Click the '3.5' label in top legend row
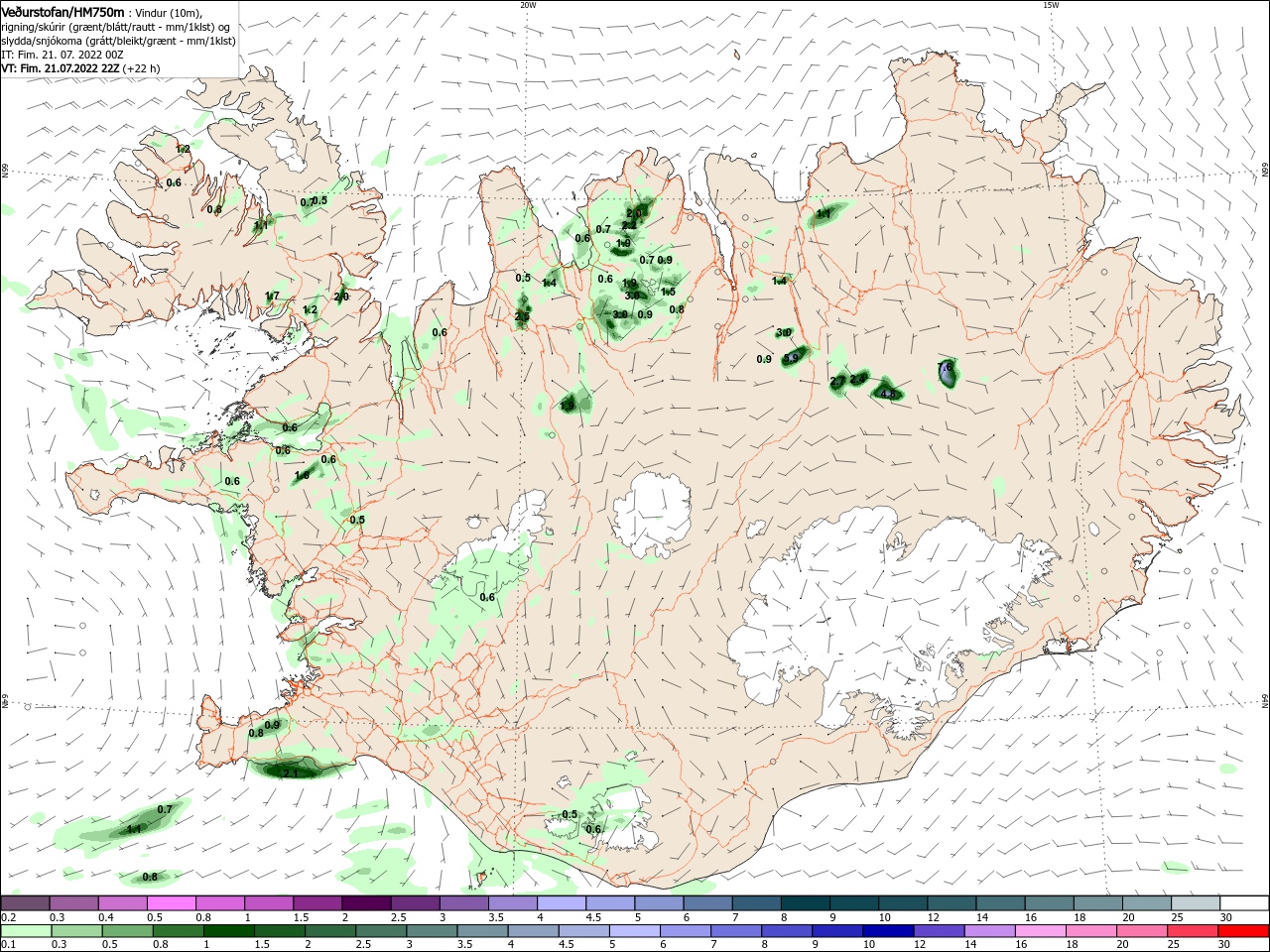This screenshot has height=952, width=1270. tap(496, 917)
